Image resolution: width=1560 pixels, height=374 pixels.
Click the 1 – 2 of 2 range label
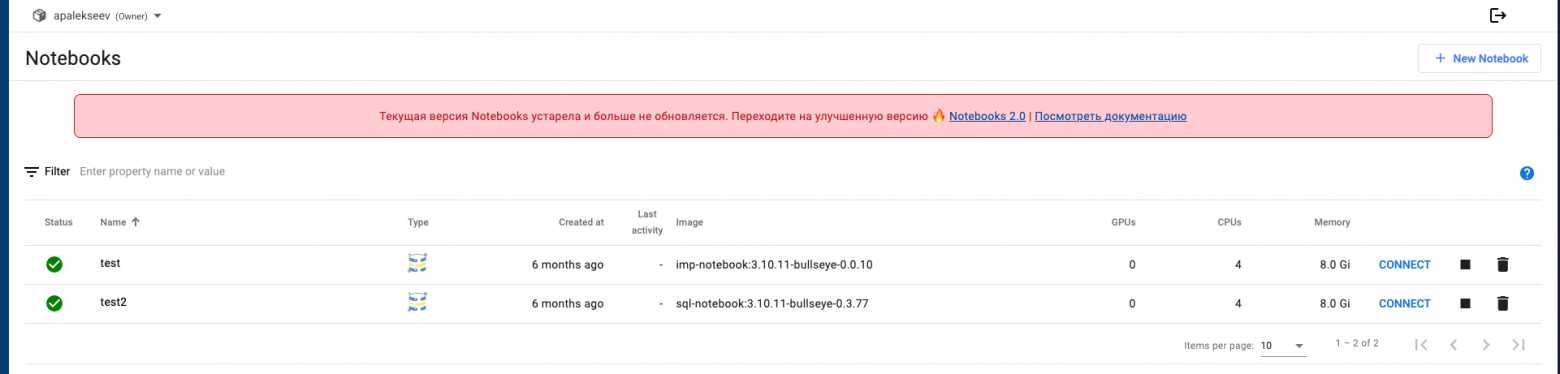pos(1357,343)
